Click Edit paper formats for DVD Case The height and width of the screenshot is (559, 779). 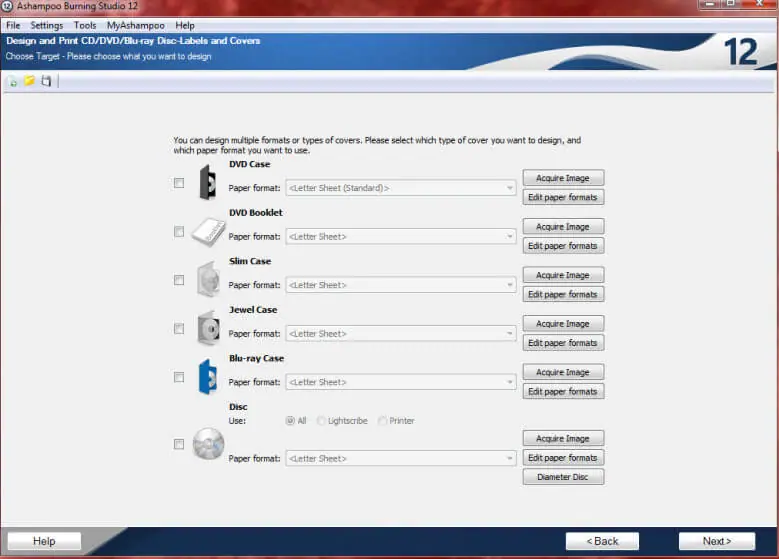563,197
